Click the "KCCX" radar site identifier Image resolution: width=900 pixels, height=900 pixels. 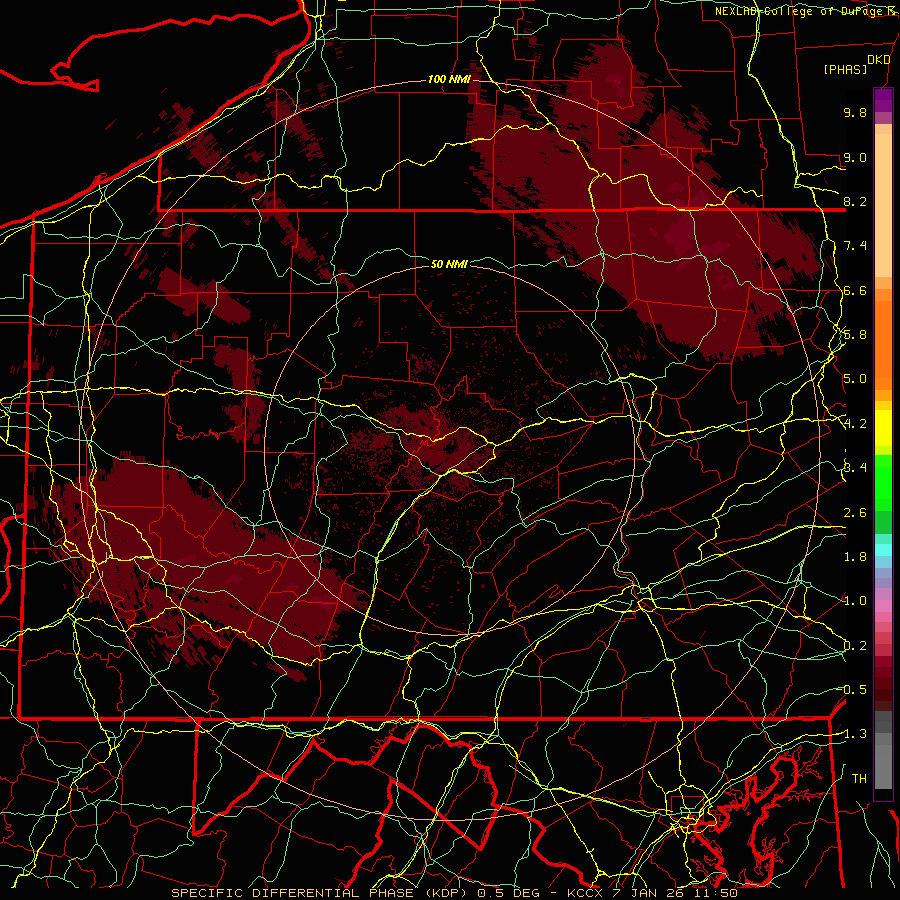tap(585, 893)
